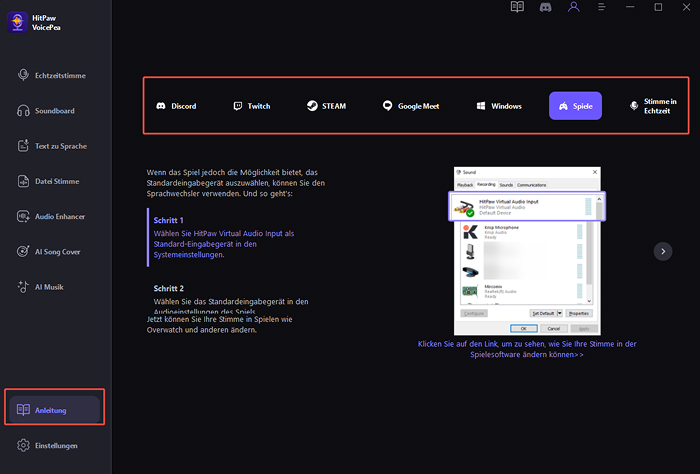Switch to the Discord guide tab
700x474 pixels.
coord(176,106)
